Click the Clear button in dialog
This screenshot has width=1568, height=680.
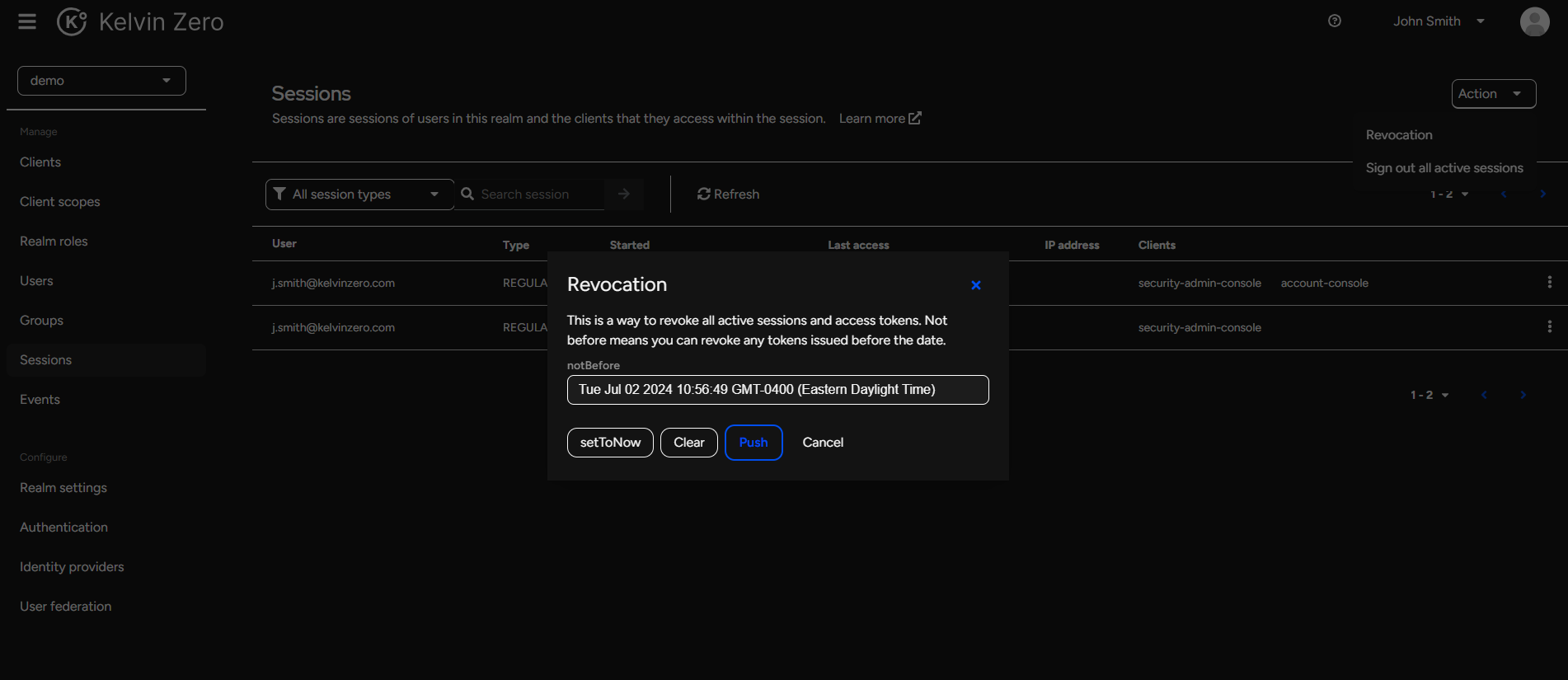tap(688, 443)
